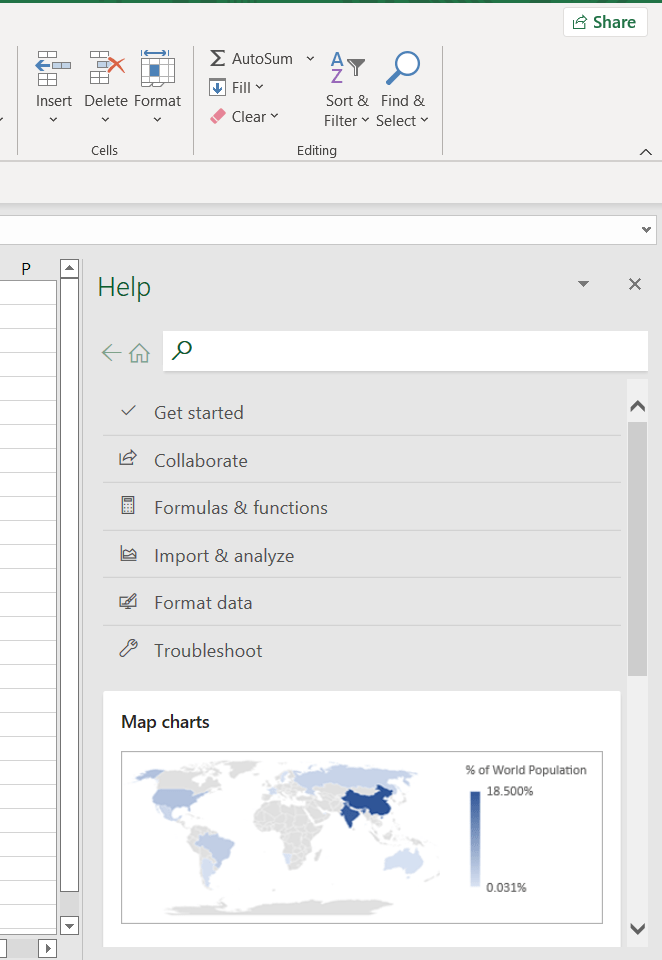Click the AutoSum sigma icon
This screenshot has width=662, height=960.
pos(217,59)
